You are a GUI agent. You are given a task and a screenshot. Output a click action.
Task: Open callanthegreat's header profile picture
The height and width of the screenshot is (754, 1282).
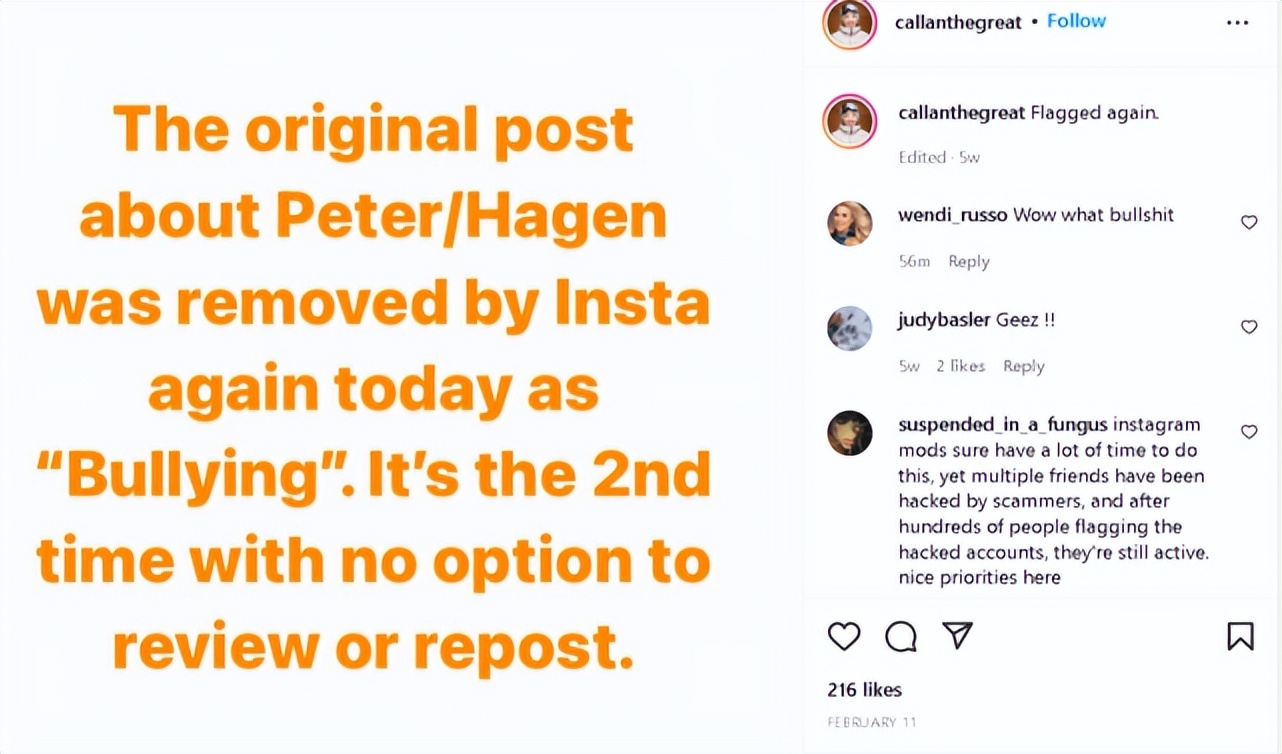point(849,23)
